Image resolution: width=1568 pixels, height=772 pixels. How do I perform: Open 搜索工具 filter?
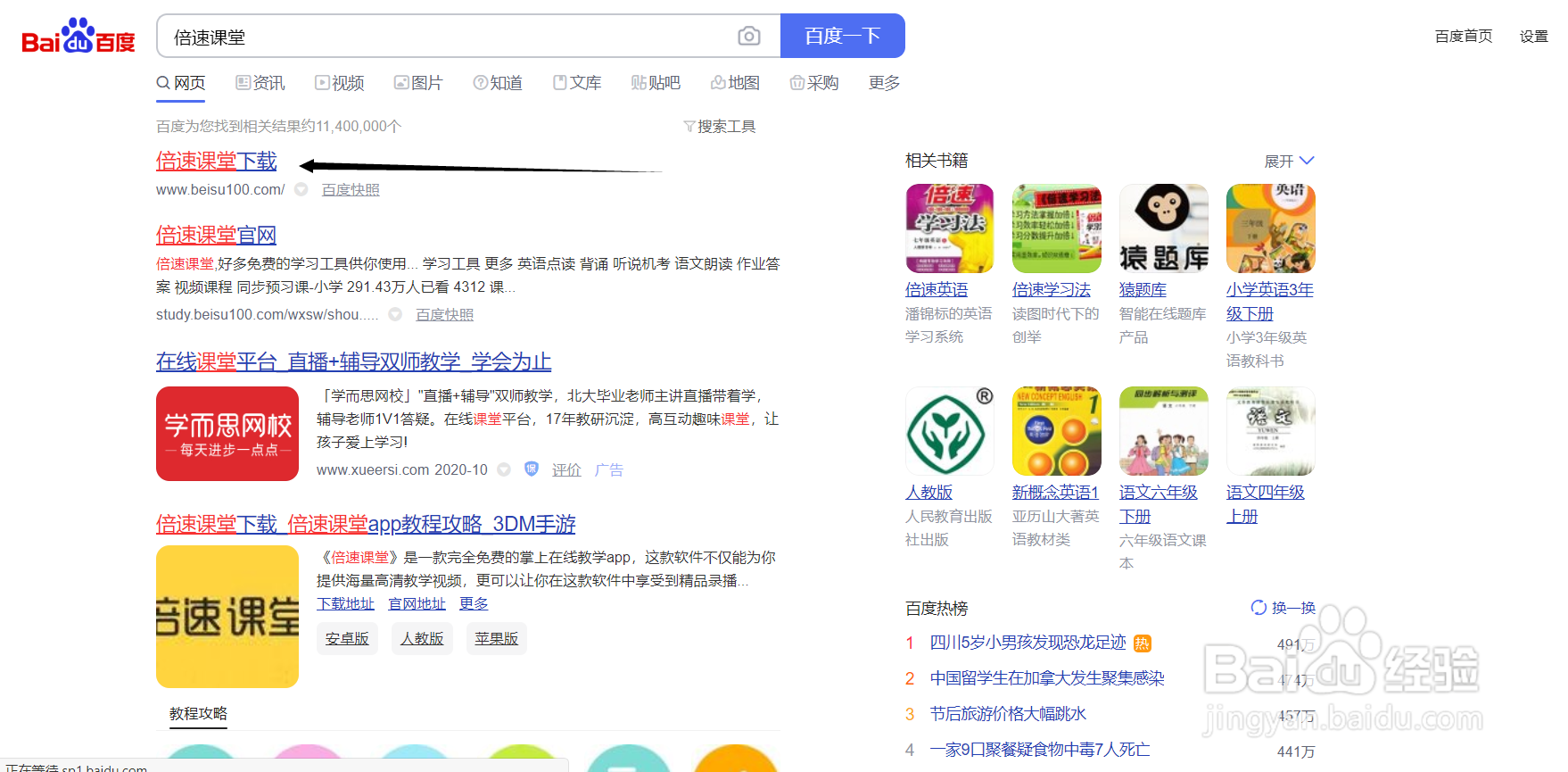point(719,127)
